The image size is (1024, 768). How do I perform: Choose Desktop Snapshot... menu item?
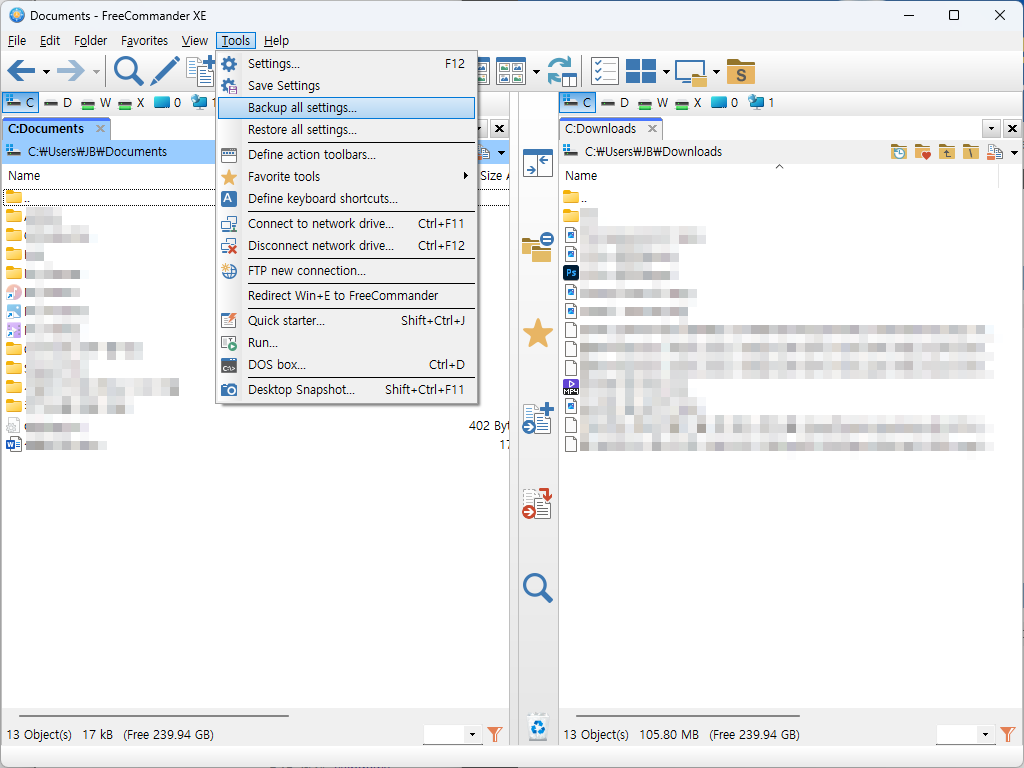pos(346,389)
